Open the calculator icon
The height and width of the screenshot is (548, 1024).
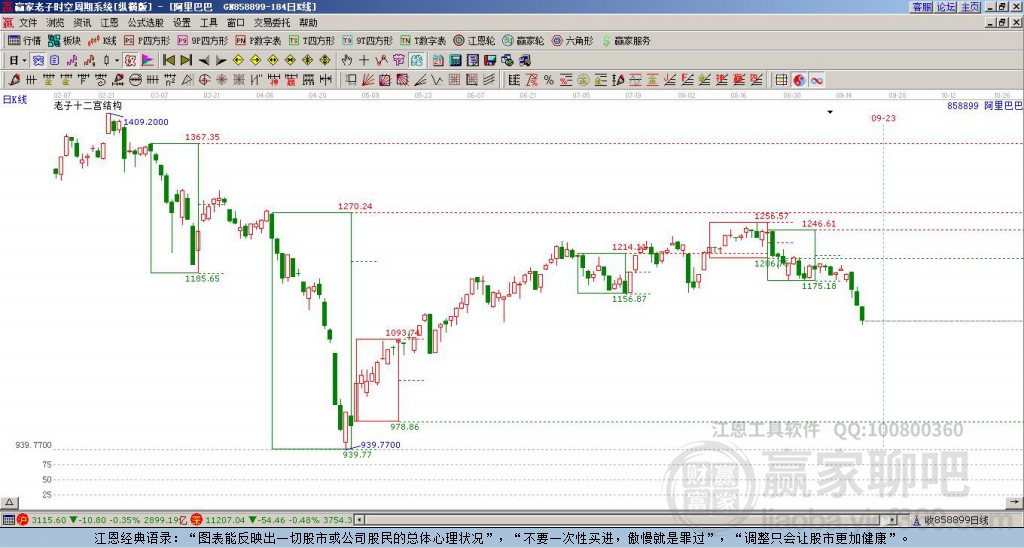[x=455, y=61]
